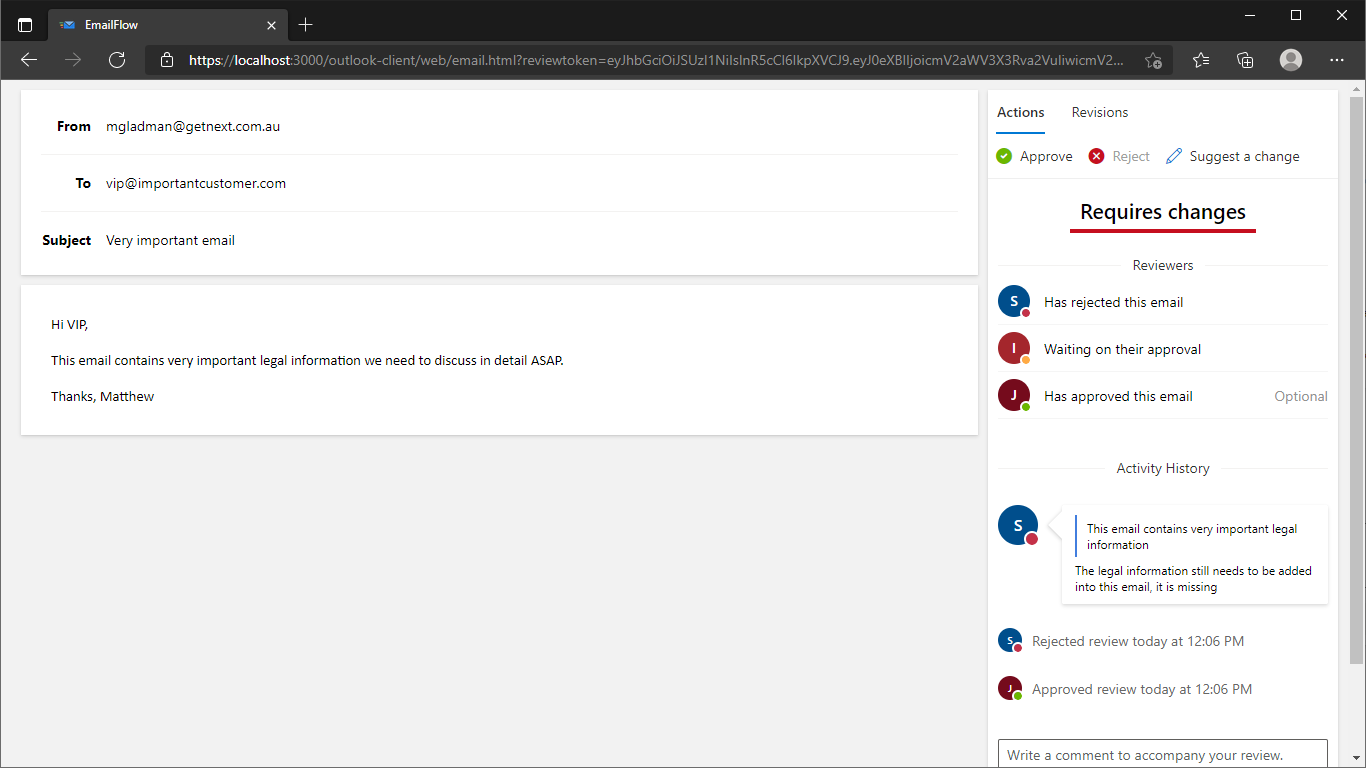
Task: Click reviewer I avatar awaiting approval
Action: [x=1014, y=349]
